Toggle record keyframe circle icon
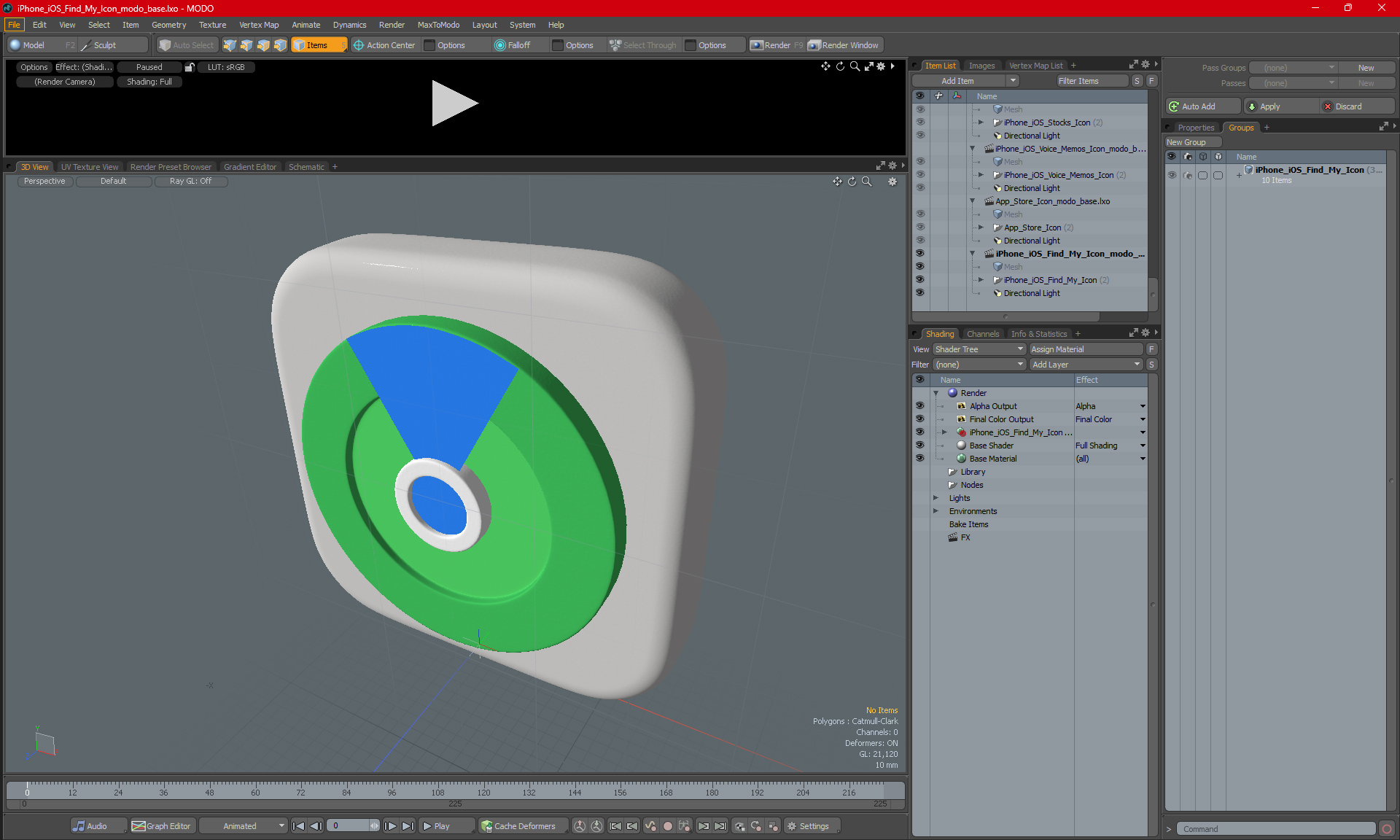This screenshot has height=840, width=1400. pos(667,826)
